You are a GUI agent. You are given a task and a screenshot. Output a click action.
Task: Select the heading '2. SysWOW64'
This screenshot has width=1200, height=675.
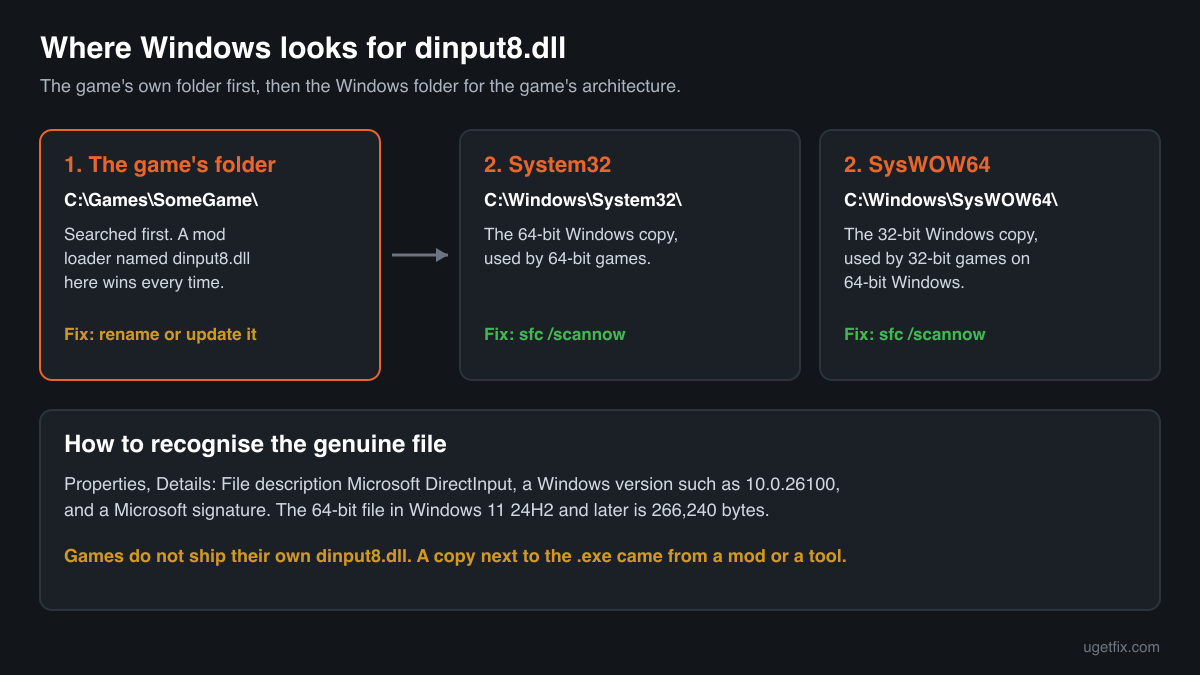917,165
